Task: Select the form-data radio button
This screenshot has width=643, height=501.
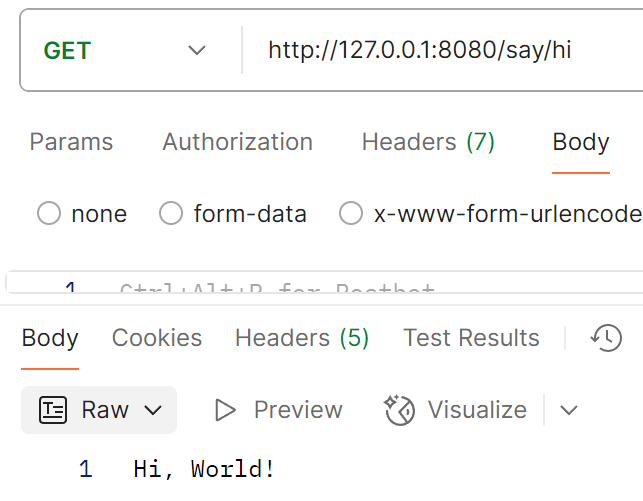Action: pyautogui.click(x=171, y=213)
